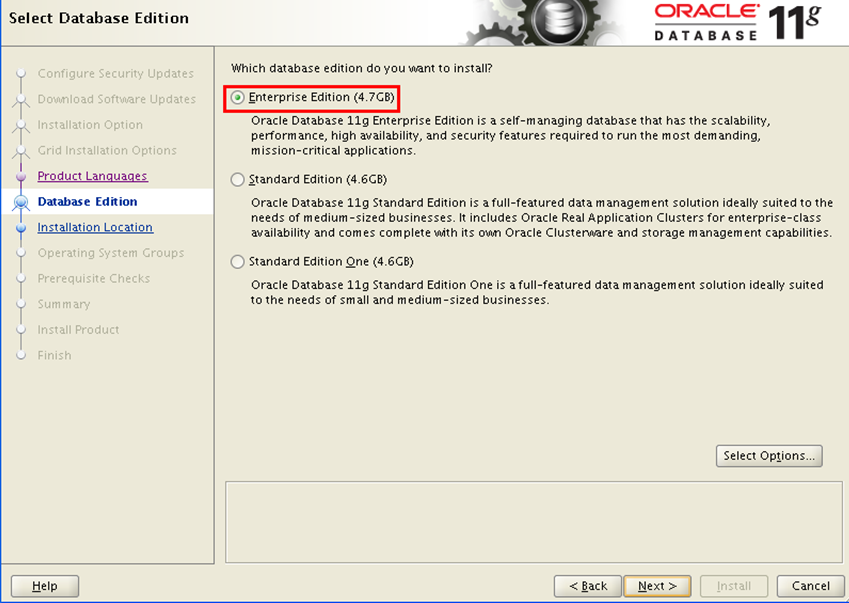This screenshot has height=603, width=849.
Task: Click the Installation Option step label
Action: (90, 125)
